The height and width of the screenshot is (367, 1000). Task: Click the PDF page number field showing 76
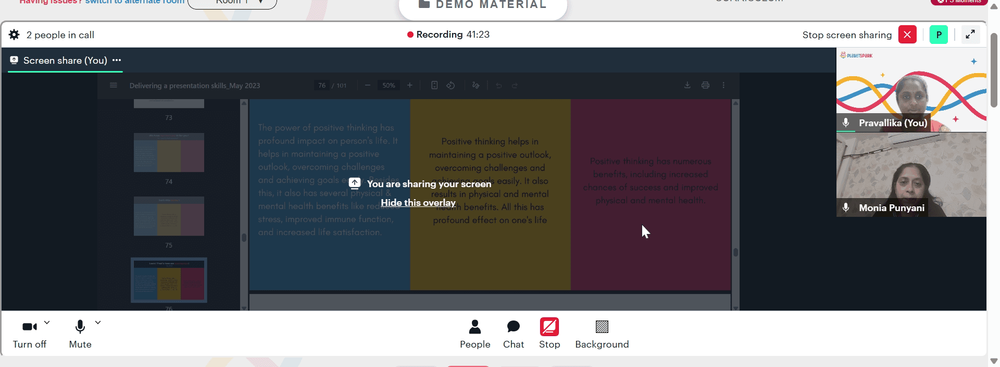click(x=321, y=86)
